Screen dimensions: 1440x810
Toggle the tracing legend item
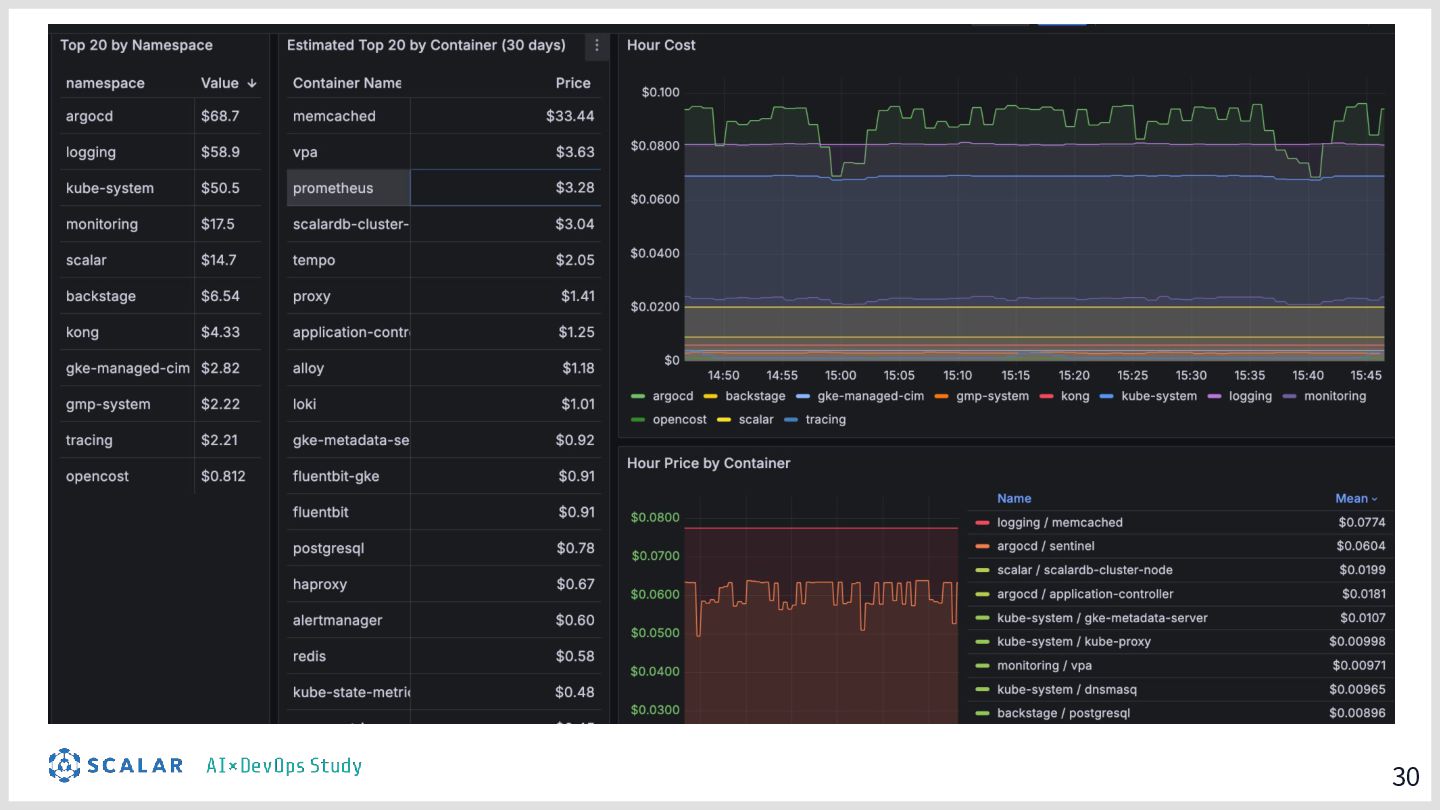[825, 419]
